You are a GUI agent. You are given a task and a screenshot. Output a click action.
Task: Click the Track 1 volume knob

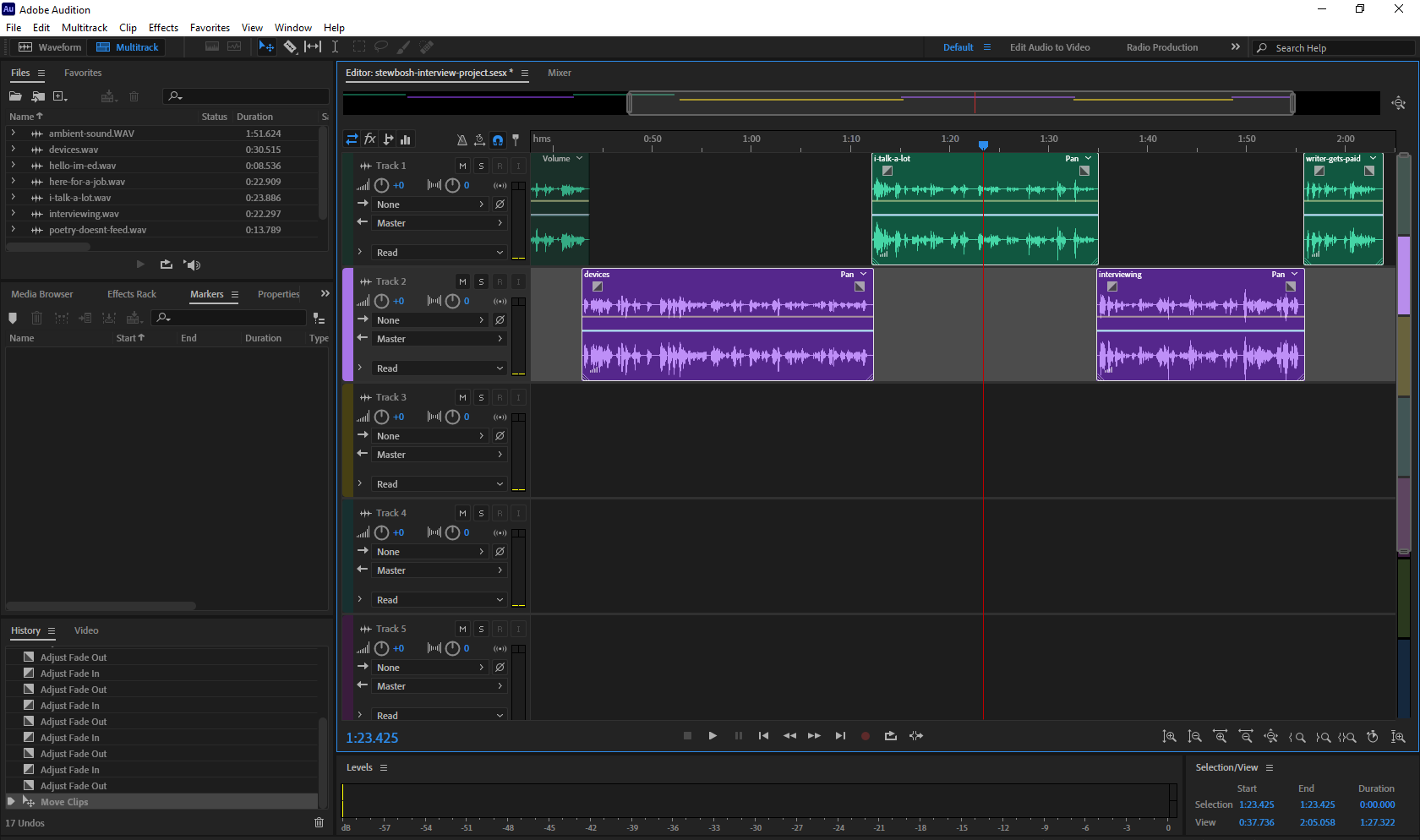click(380, 185)
